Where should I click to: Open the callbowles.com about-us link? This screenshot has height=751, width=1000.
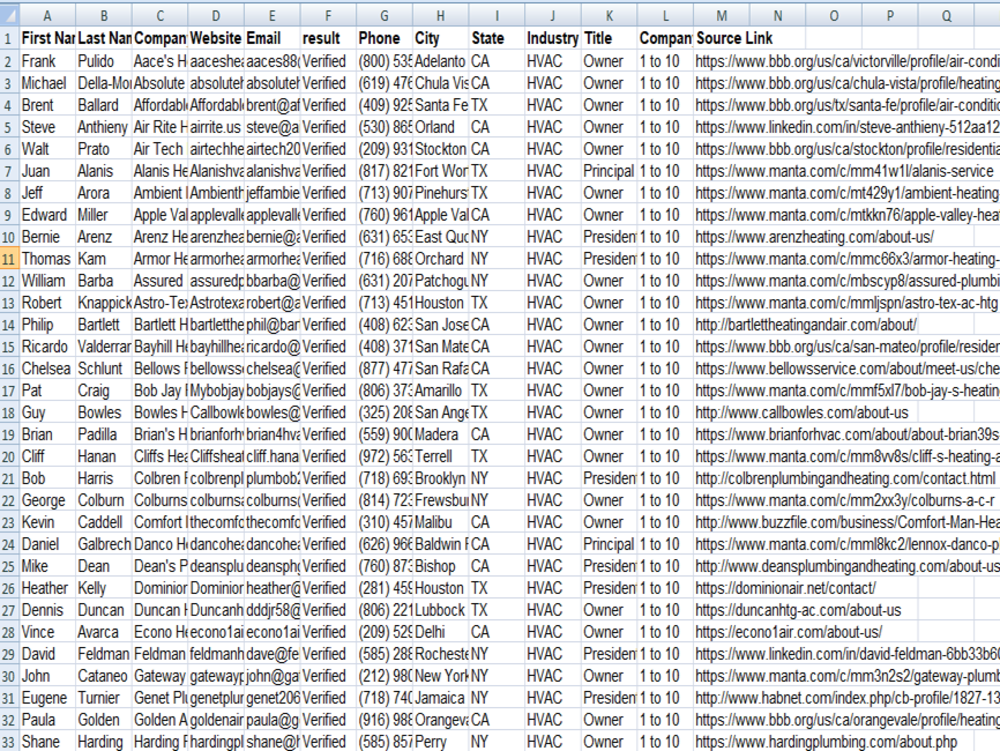click(x=802, y=413)
